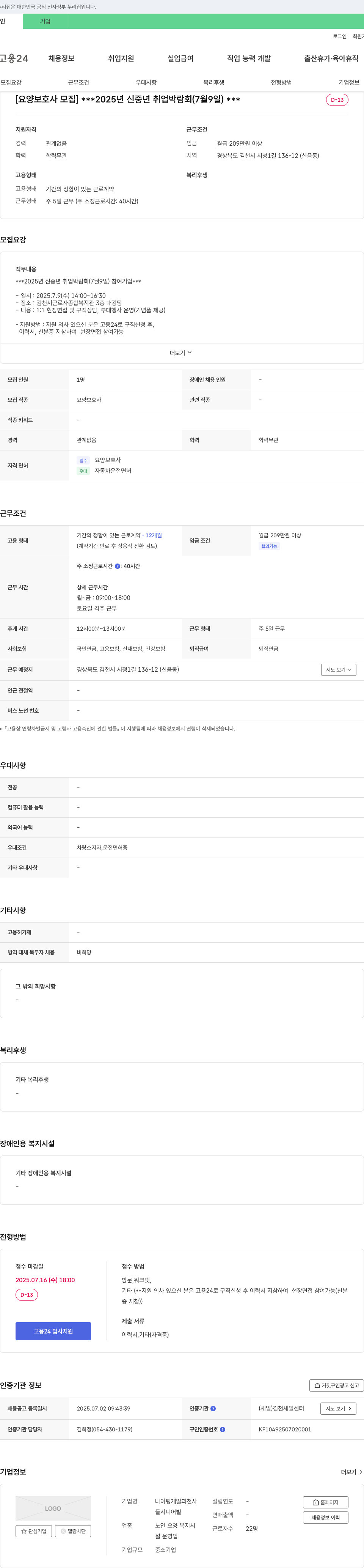Jump to the 모집요강 section tab
This screenshot has height=1568, width=364.
pos(11,82)
